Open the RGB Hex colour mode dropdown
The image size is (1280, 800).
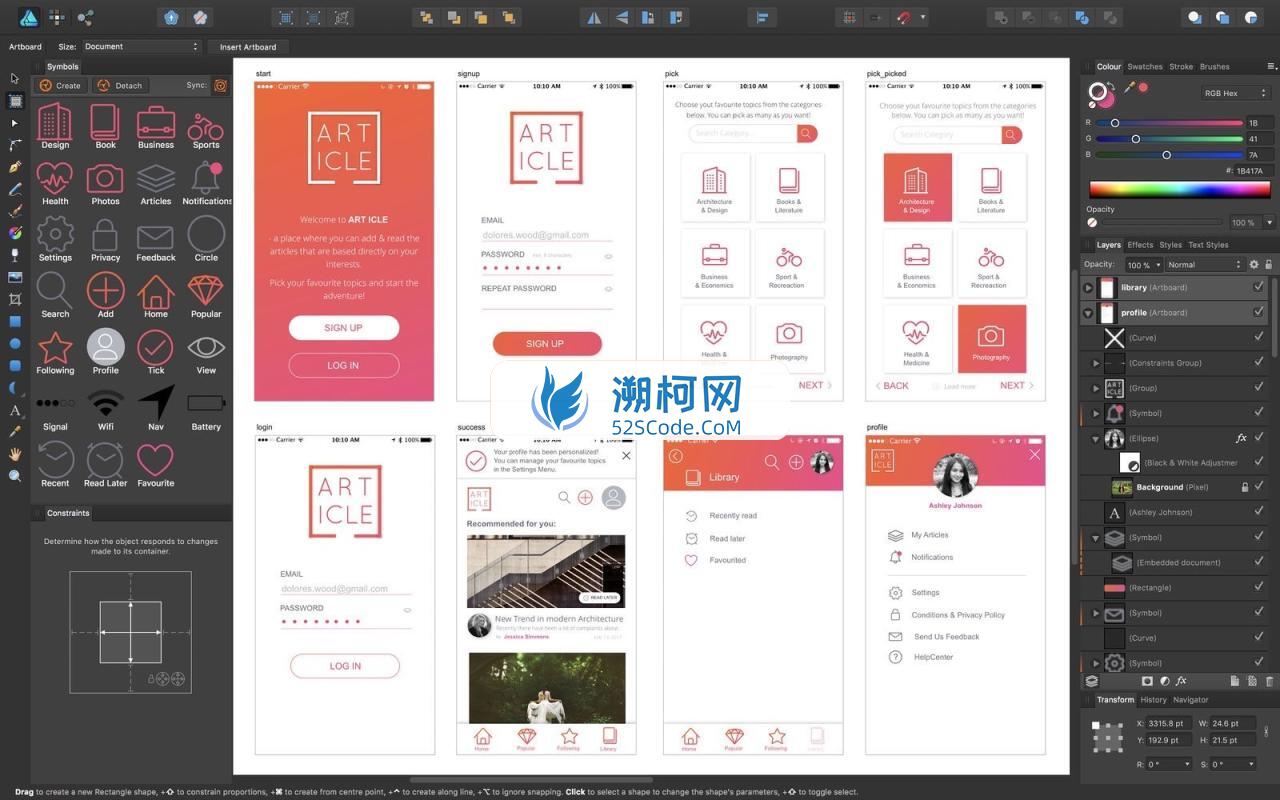[1237, 93]
